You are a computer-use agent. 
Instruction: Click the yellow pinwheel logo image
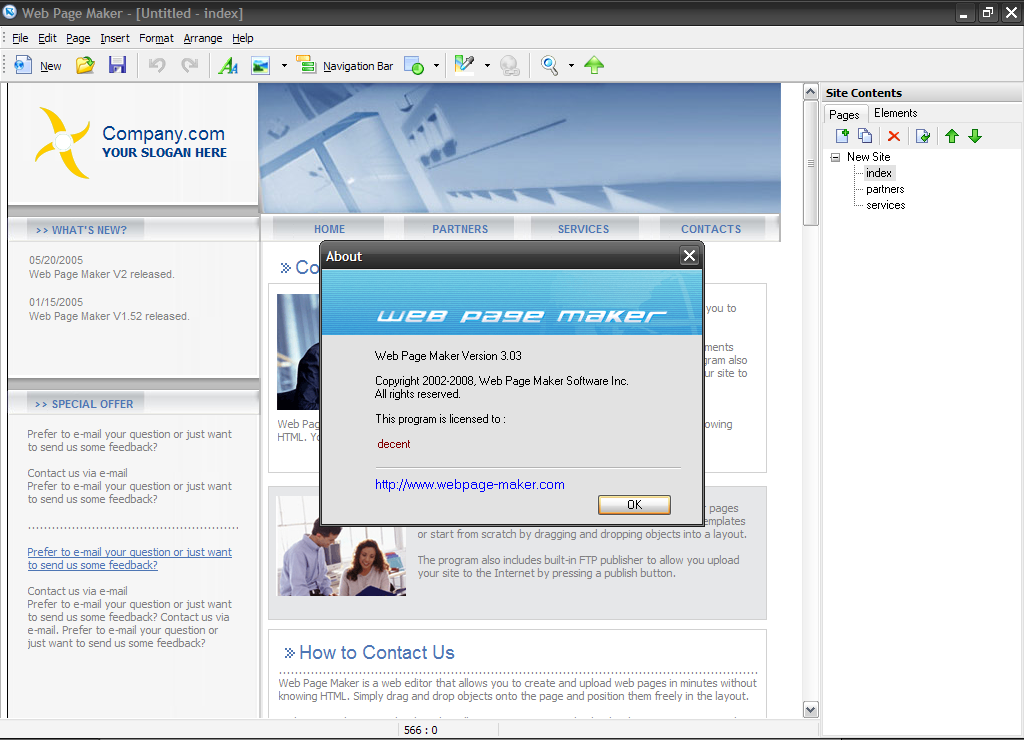coord(62,142)
